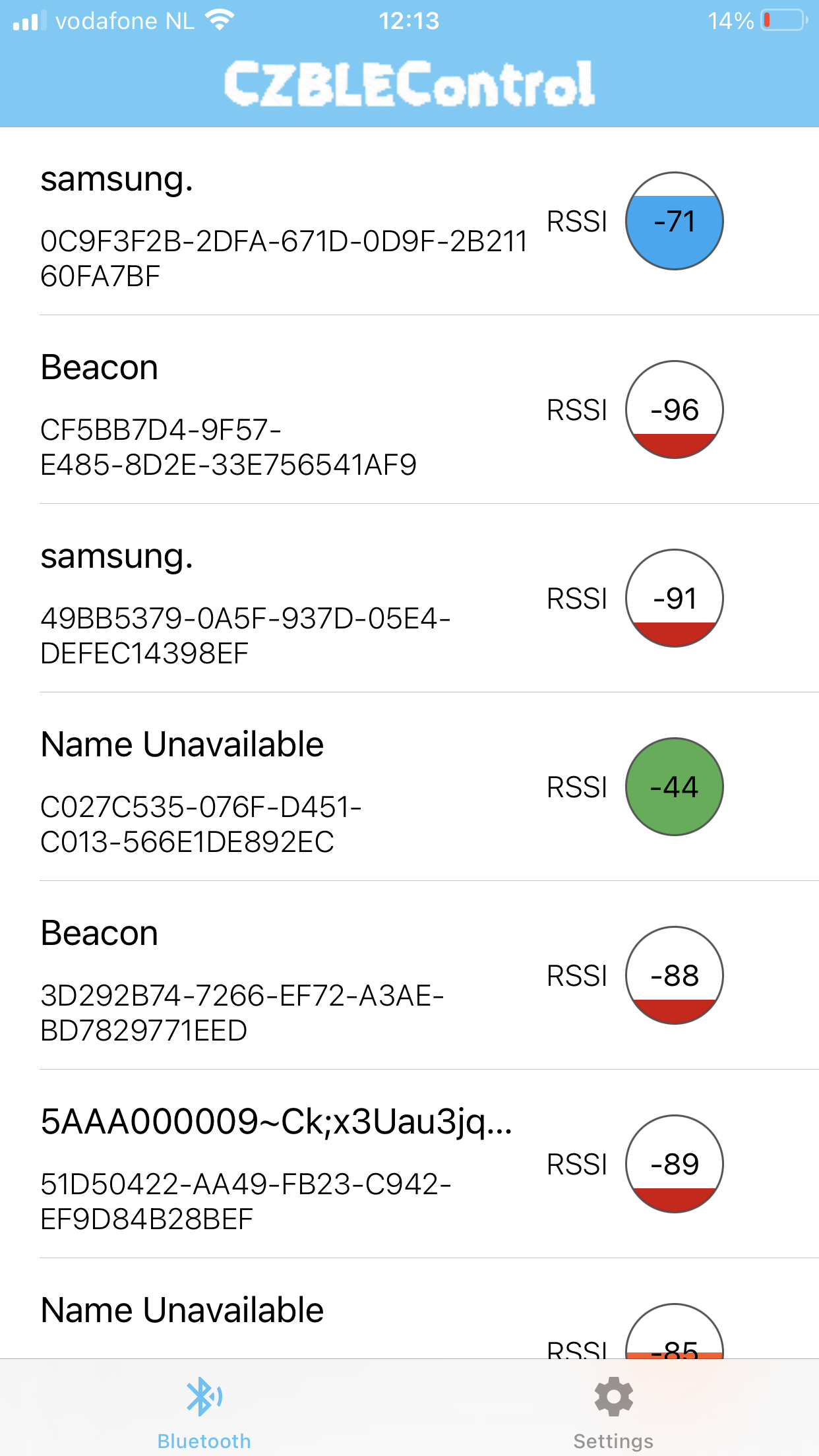Tap the -91 RSSI signal circle
This screenshot has width=819, height=1456.
[674, 598]
